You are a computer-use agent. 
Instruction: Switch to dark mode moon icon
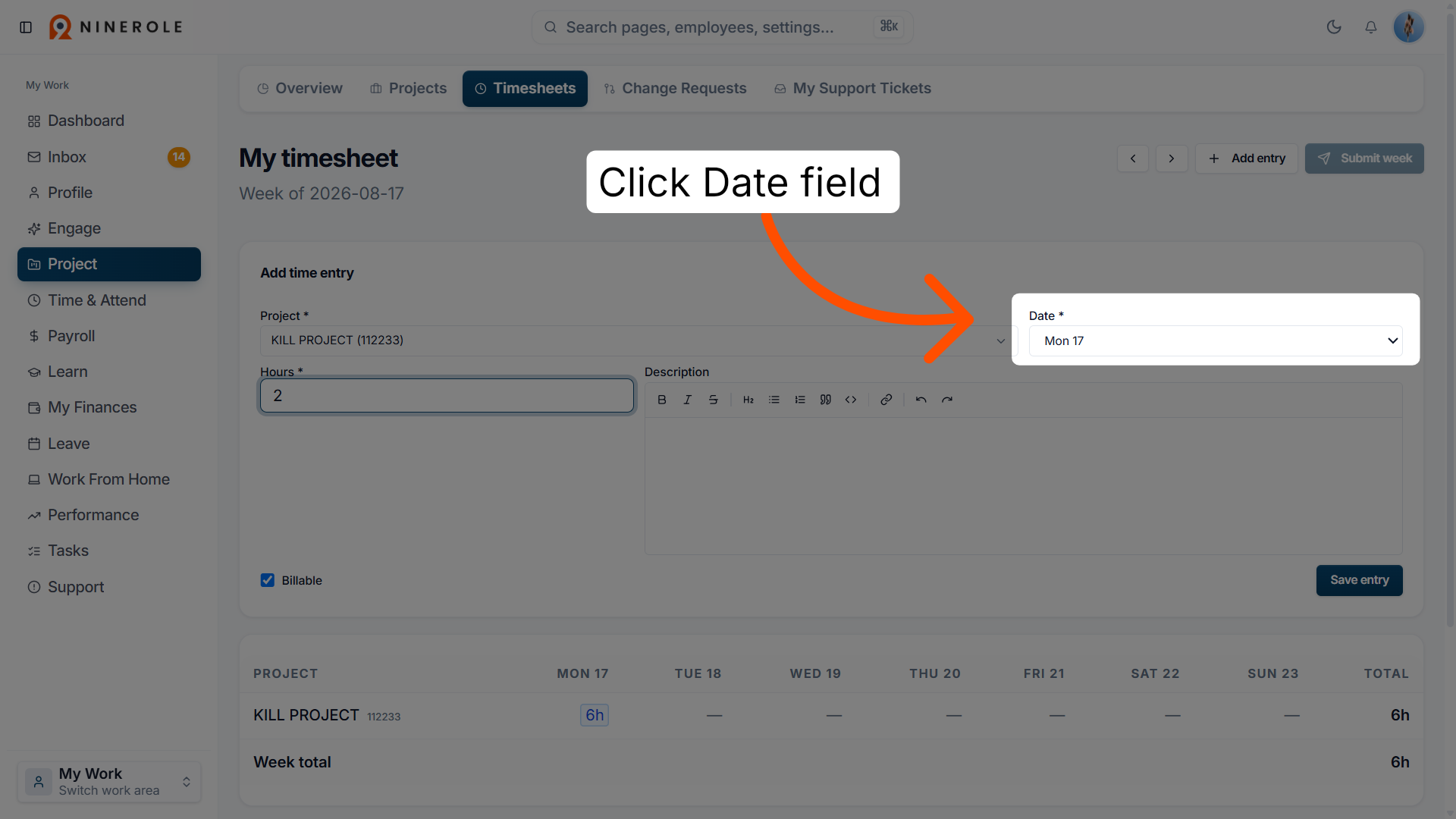1334,27
